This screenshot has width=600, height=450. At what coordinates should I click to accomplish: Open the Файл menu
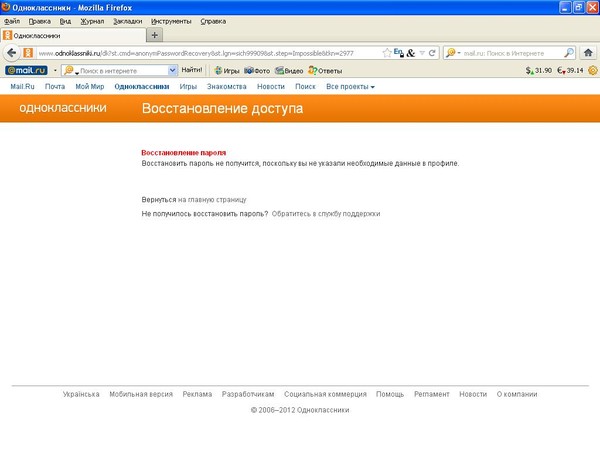click(12, 21)
